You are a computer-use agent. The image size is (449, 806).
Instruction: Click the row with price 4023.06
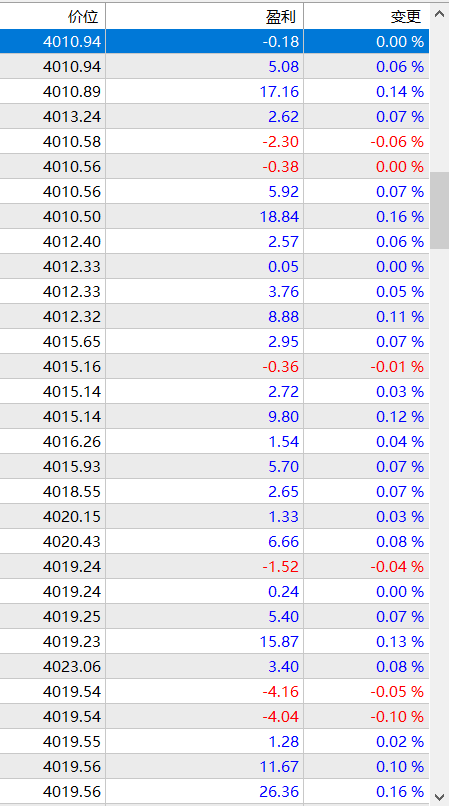[214, 667]
